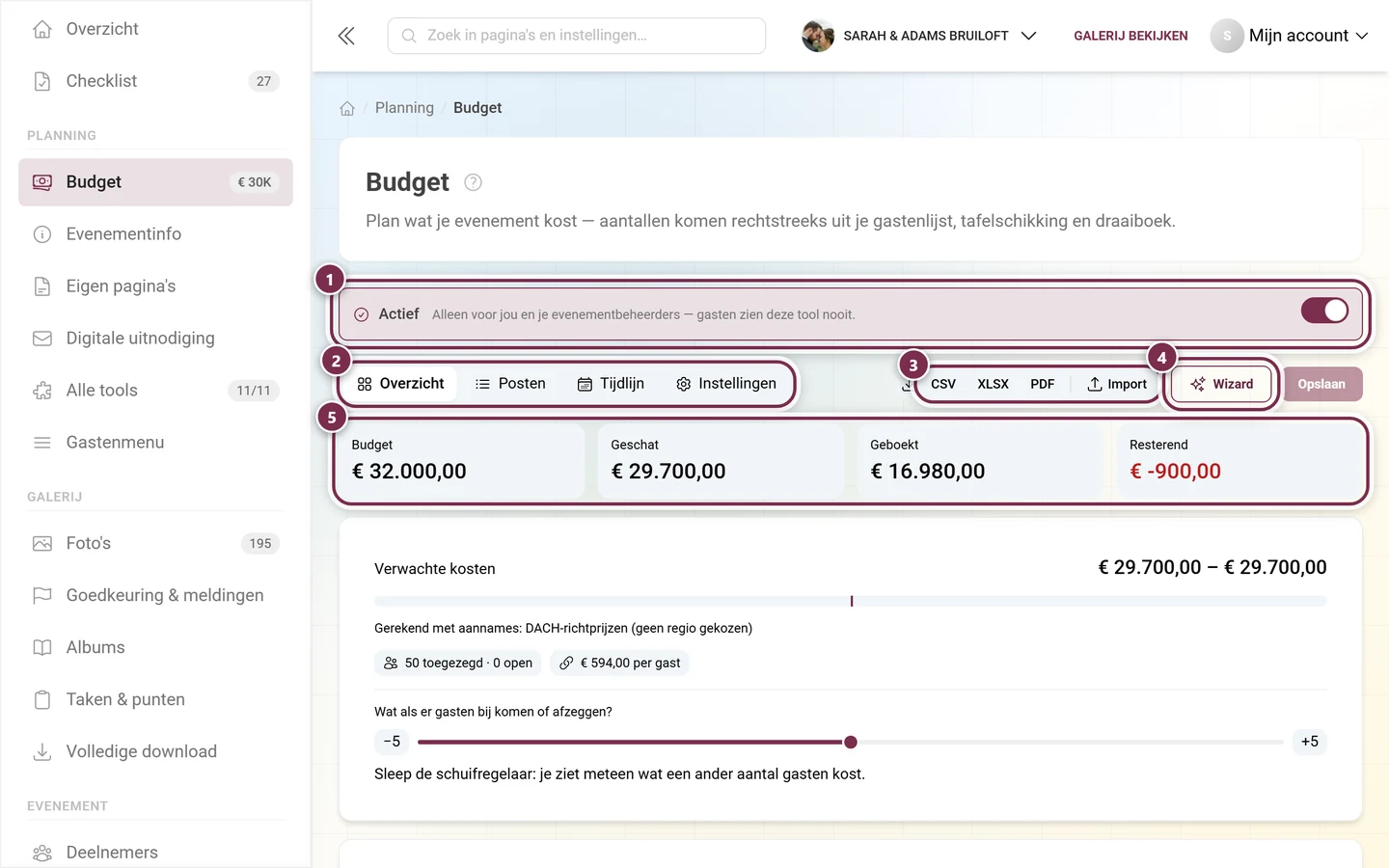
Task: Switch to the Overzicht tab
Action: tap(400, 384)
